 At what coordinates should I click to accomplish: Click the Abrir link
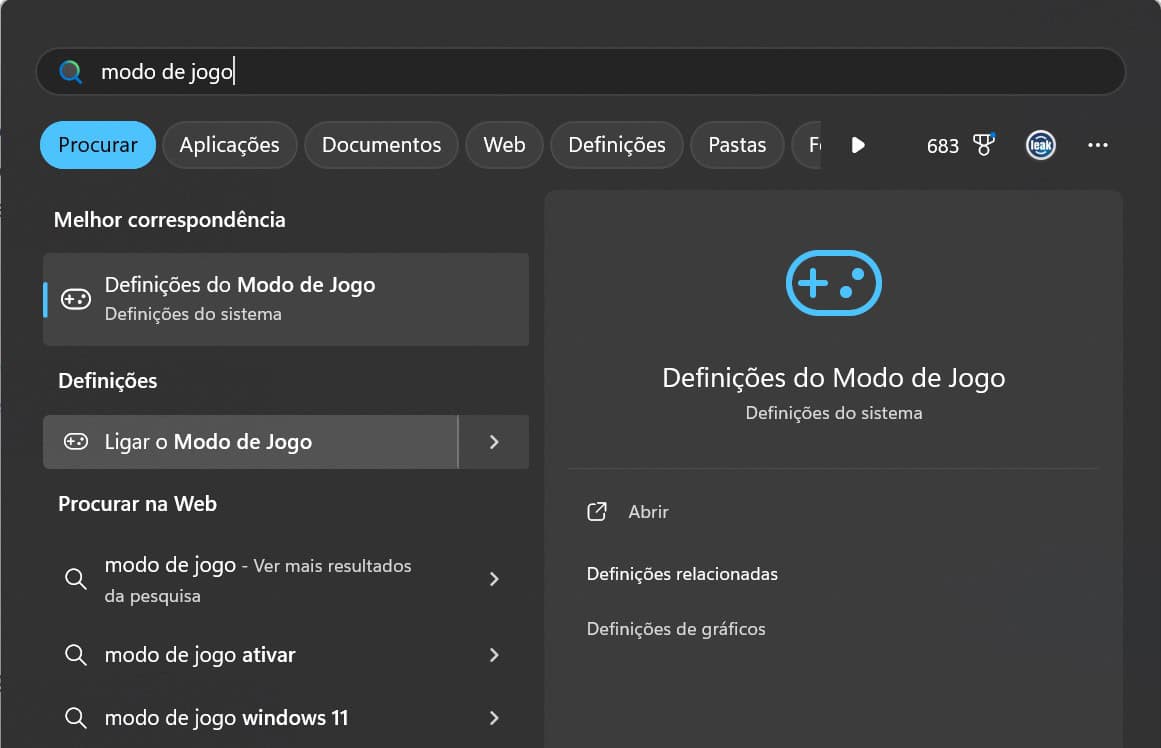pyautogui.click(x=649, y=511)
